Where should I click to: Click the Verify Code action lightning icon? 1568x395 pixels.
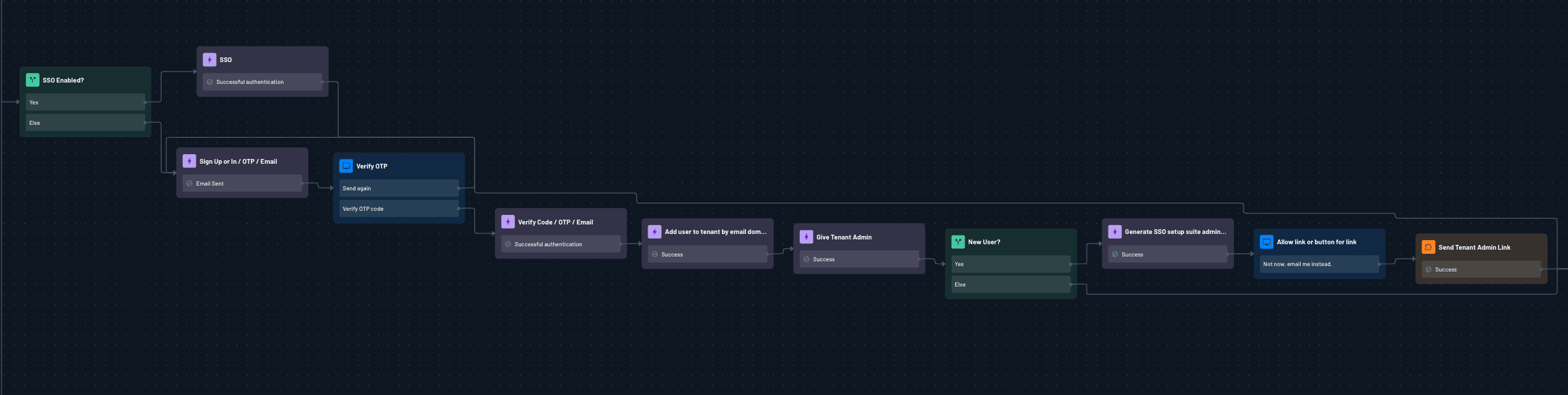(508, 222)
